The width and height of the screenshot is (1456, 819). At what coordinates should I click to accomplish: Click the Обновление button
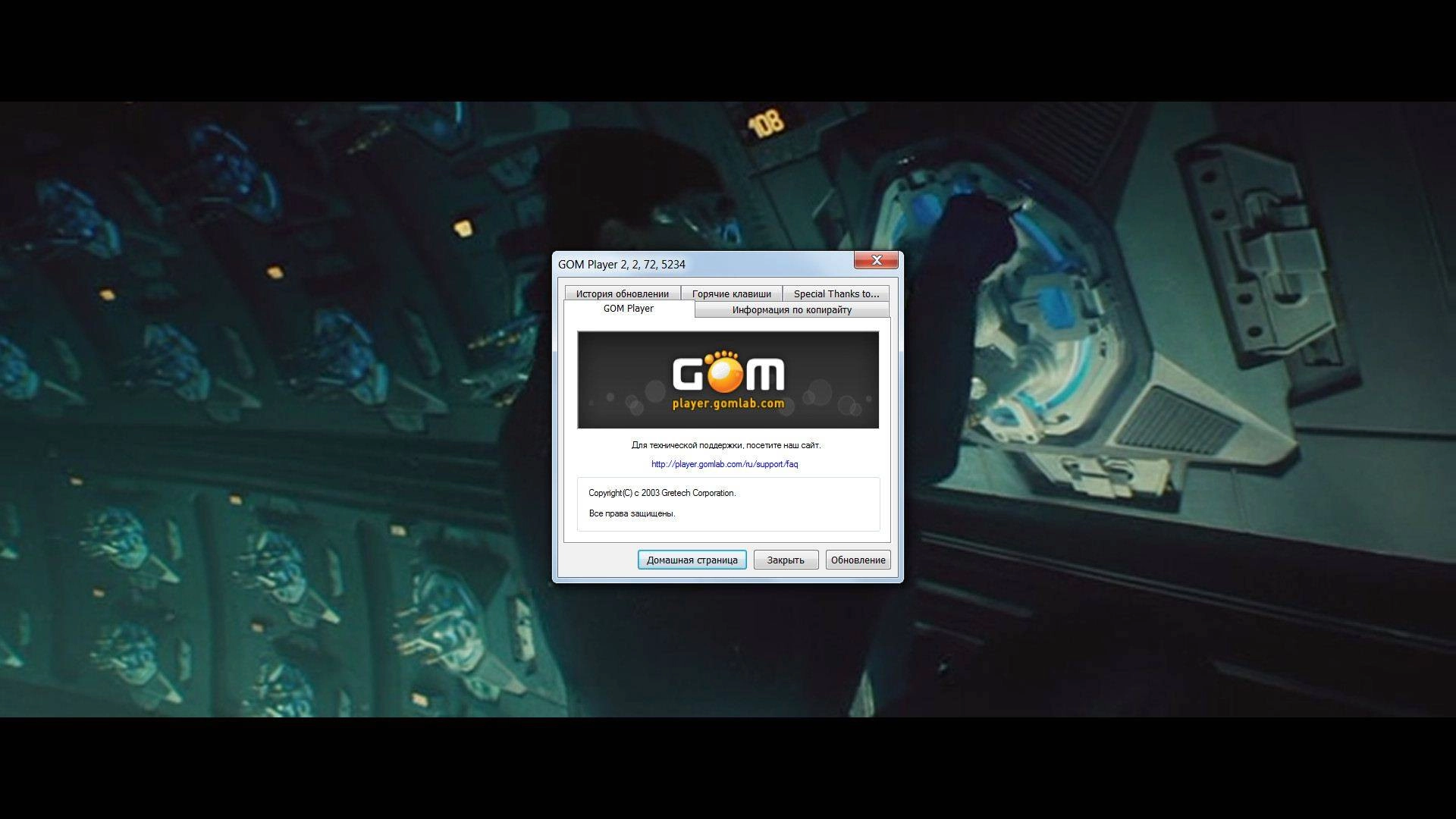click(x=858, y=560)
